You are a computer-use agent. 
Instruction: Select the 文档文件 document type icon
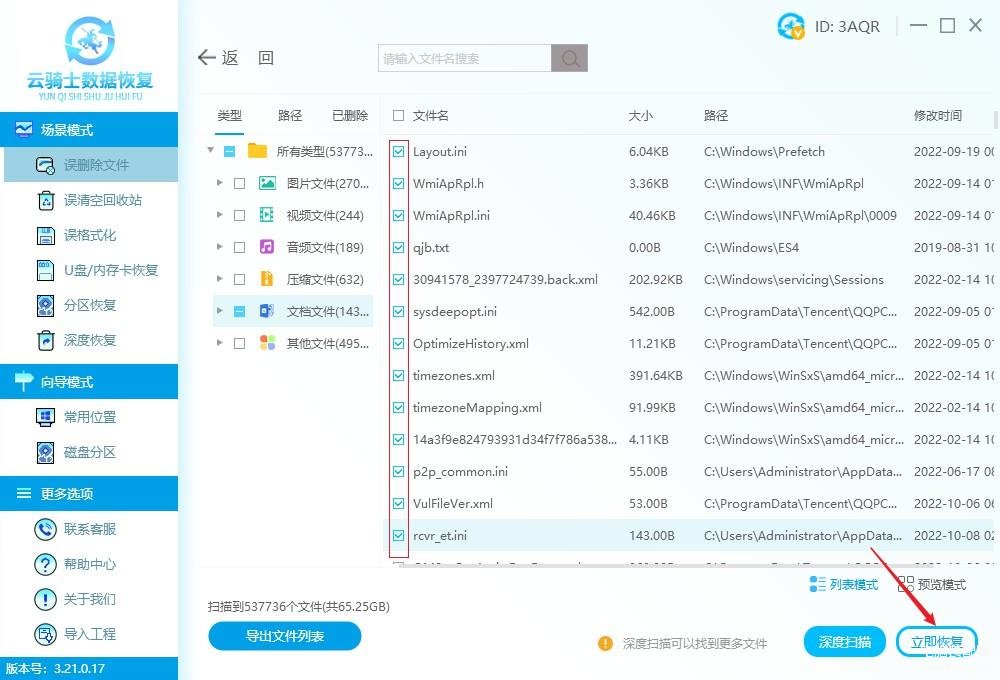(x=267, y=311)
